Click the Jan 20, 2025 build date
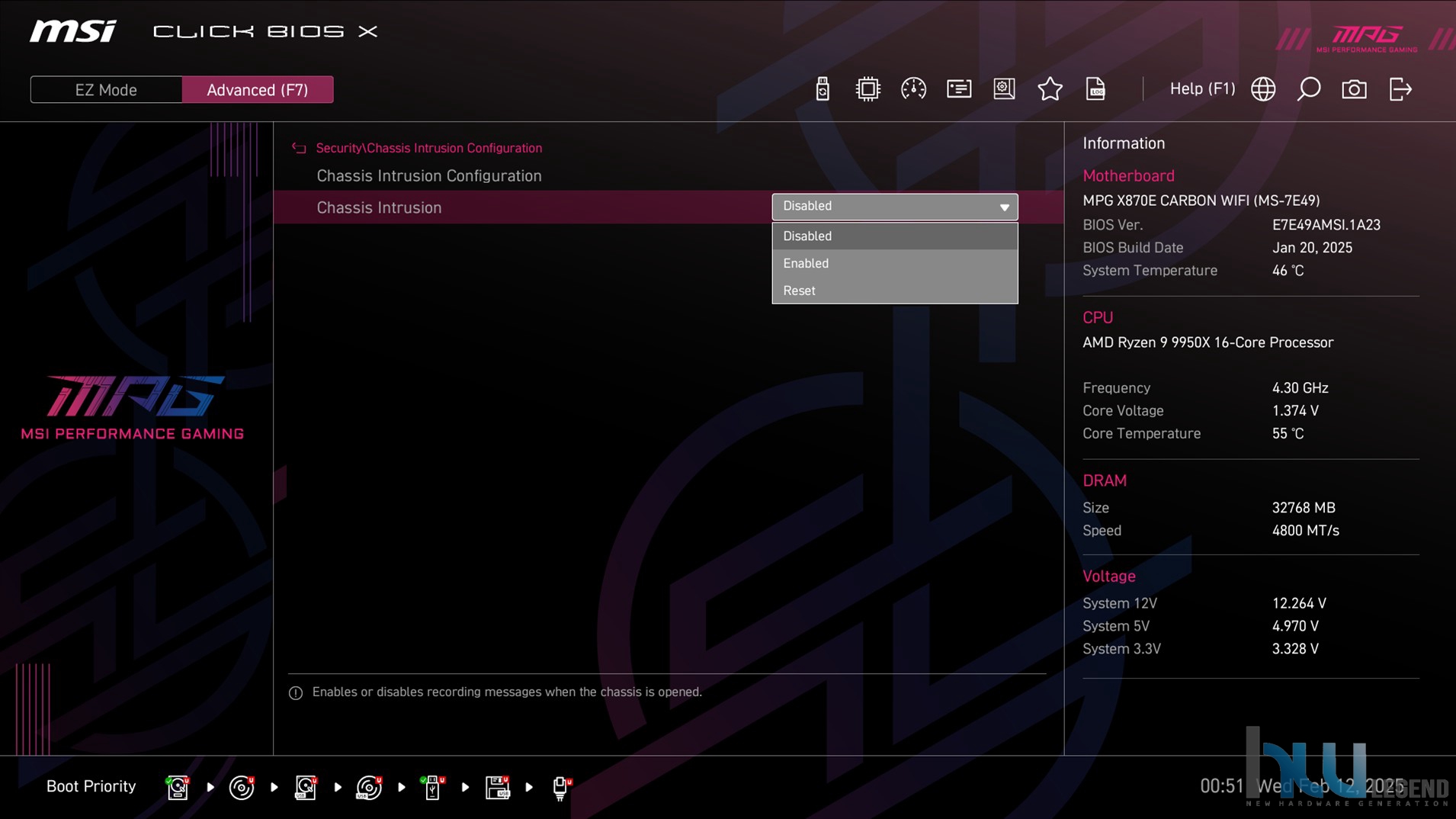 (1312, 248)
